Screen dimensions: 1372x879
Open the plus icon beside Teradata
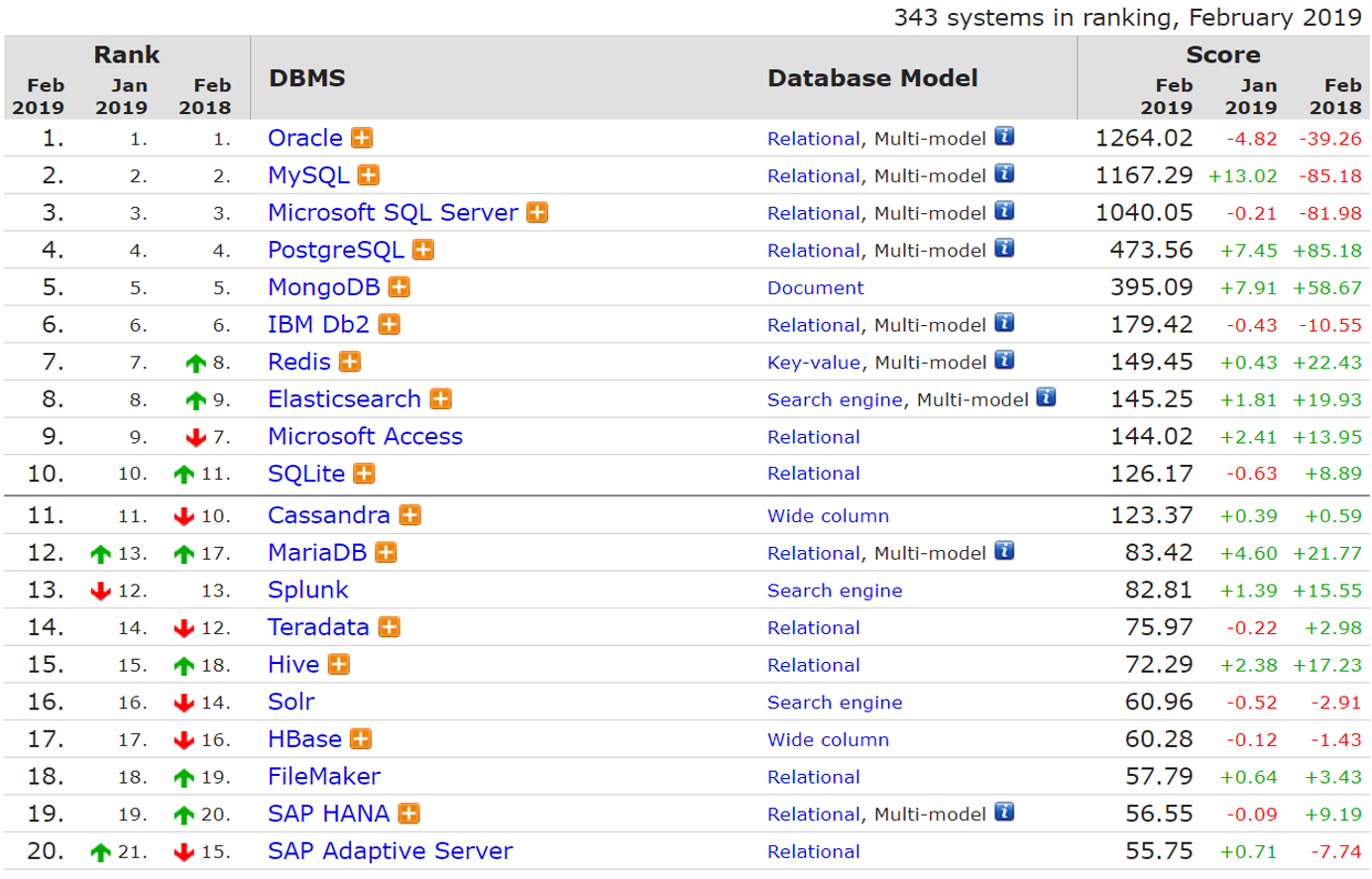[x=390, y=627]
